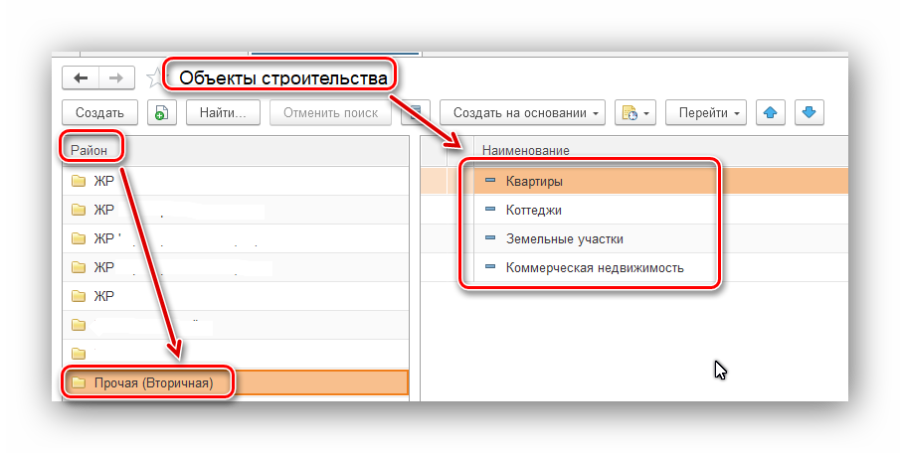Expand the print/report icon dropdown
This screenshot has height=453, width=900.
pos(635,113)
